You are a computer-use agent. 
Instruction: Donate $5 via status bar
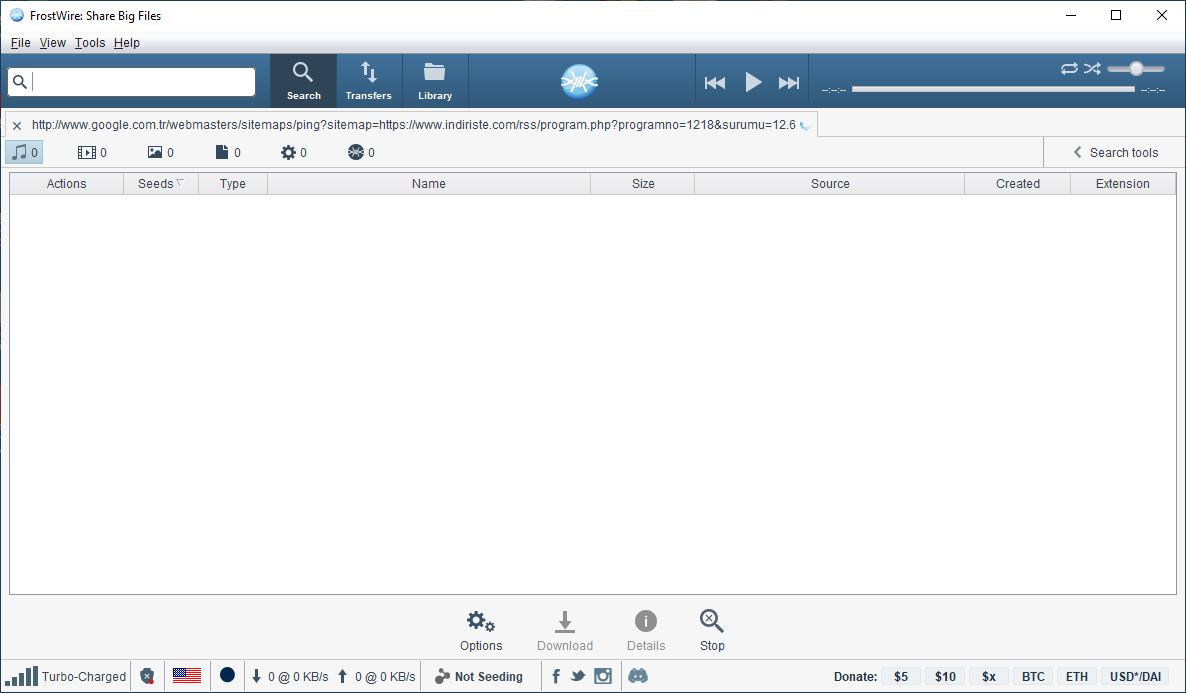point(901,676)
